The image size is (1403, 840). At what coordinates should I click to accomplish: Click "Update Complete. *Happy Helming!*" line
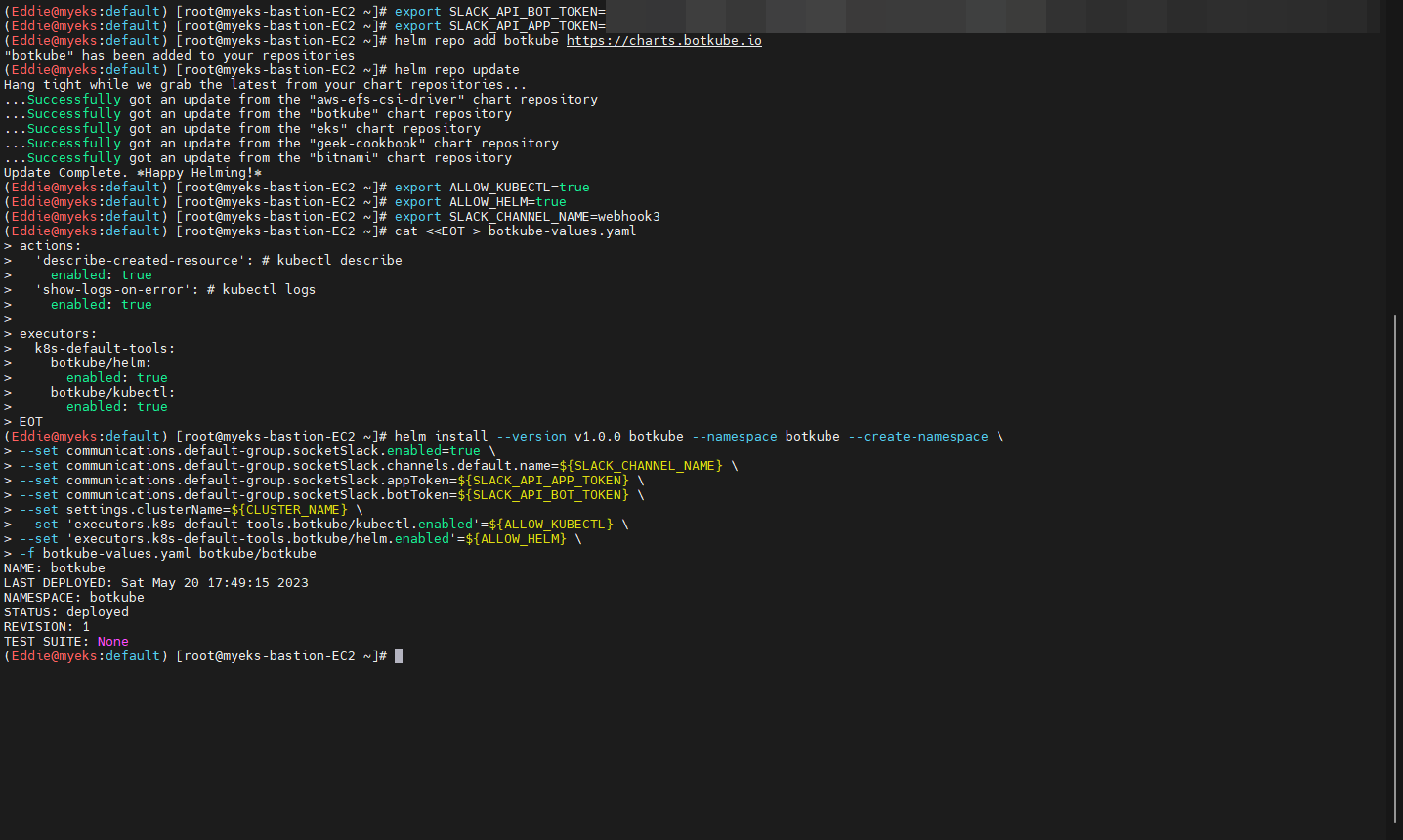click(133, 173)
